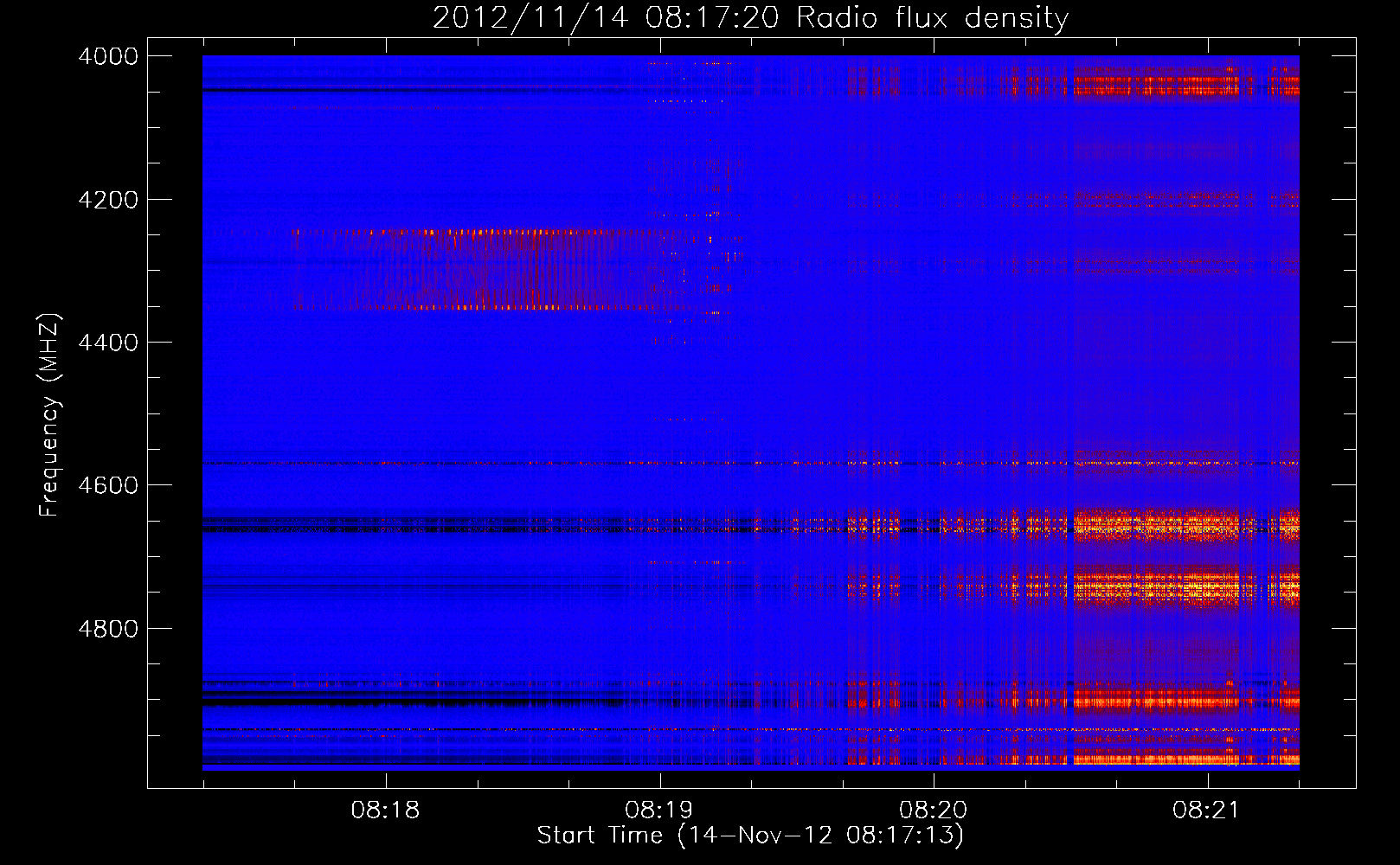Viewport: 1400px width, 865px height.
Task: Click the 4000 frequency tick label
Action: click(x=108, y=56)
